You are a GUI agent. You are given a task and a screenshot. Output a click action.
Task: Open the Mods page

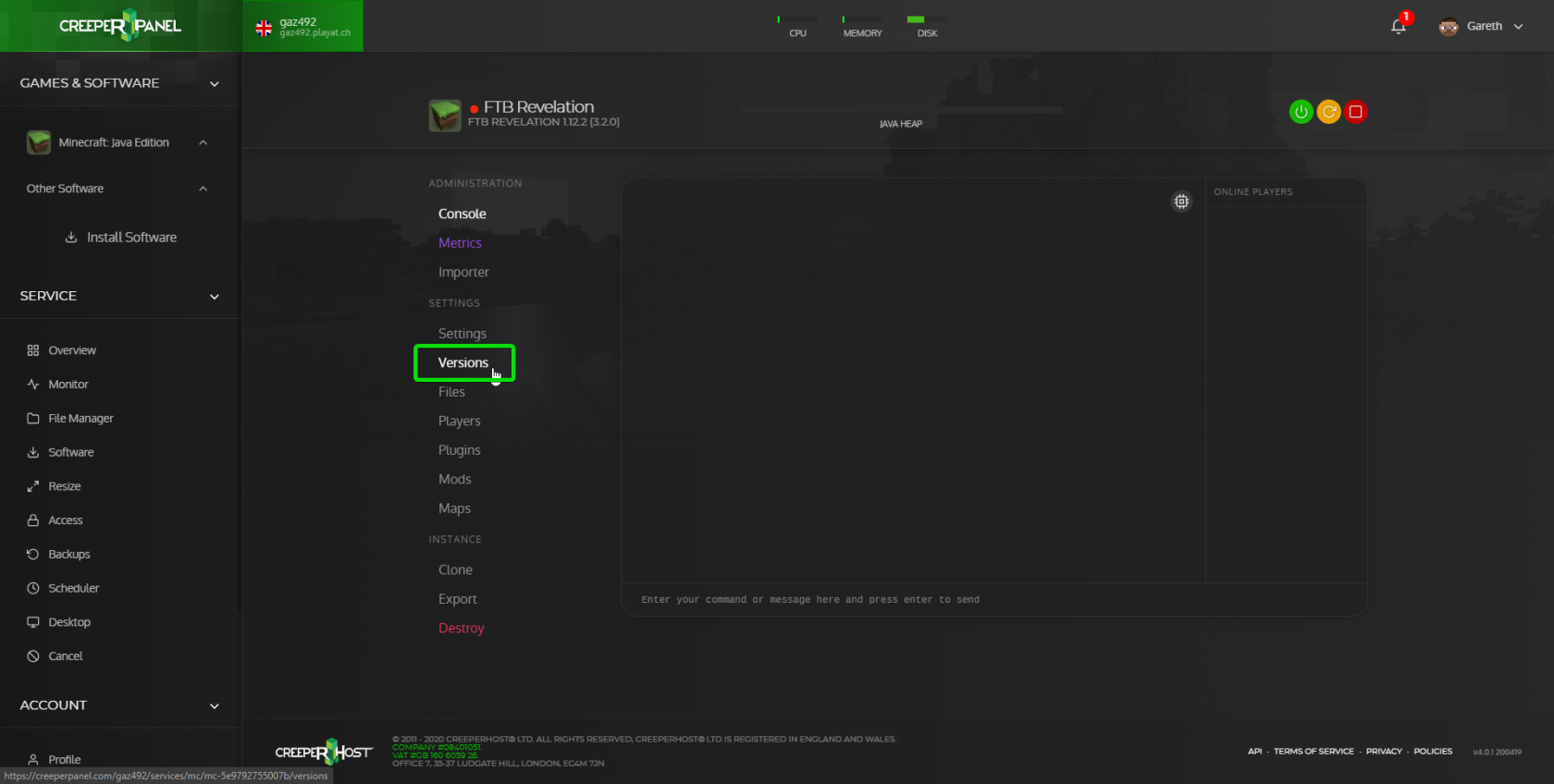coord(454,479)
